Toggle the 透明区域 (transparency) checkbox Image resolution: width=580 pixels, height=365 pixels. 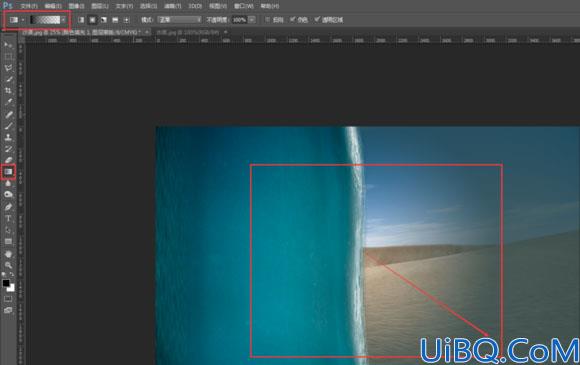(x=317, y=20)
